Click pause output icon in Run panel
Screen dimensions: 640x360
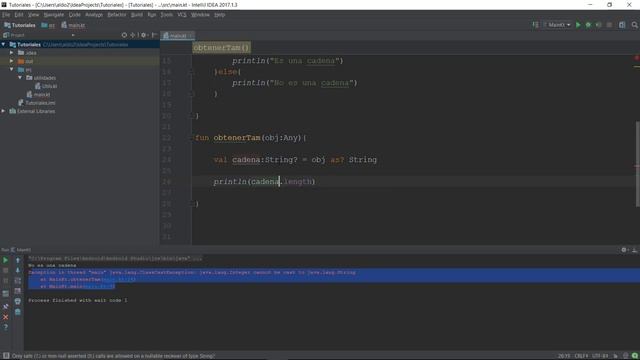coord(6,281)
